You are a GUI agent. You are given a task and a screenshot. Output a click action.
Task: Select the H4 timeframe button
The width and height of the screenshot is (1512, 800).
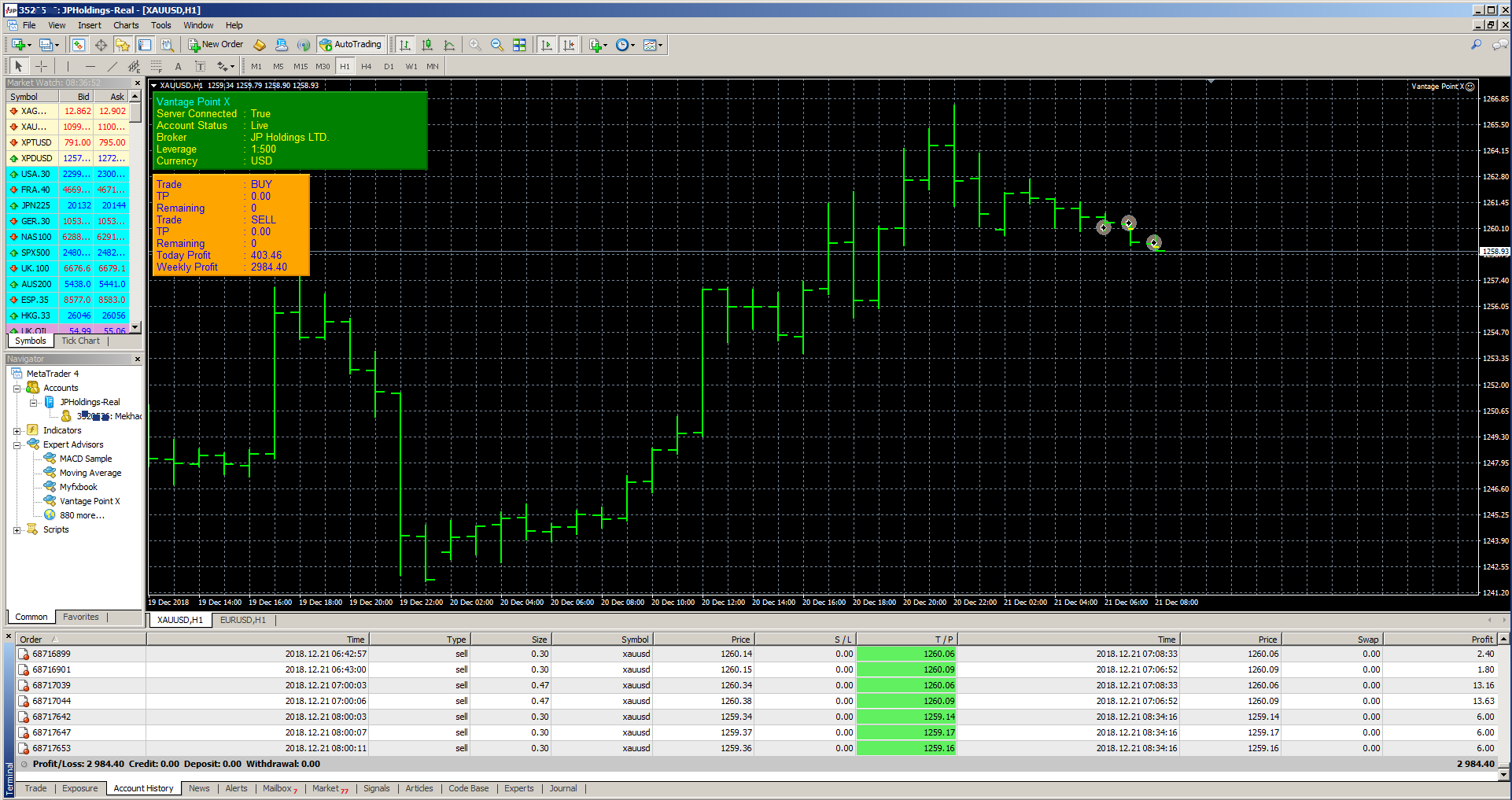367,67
